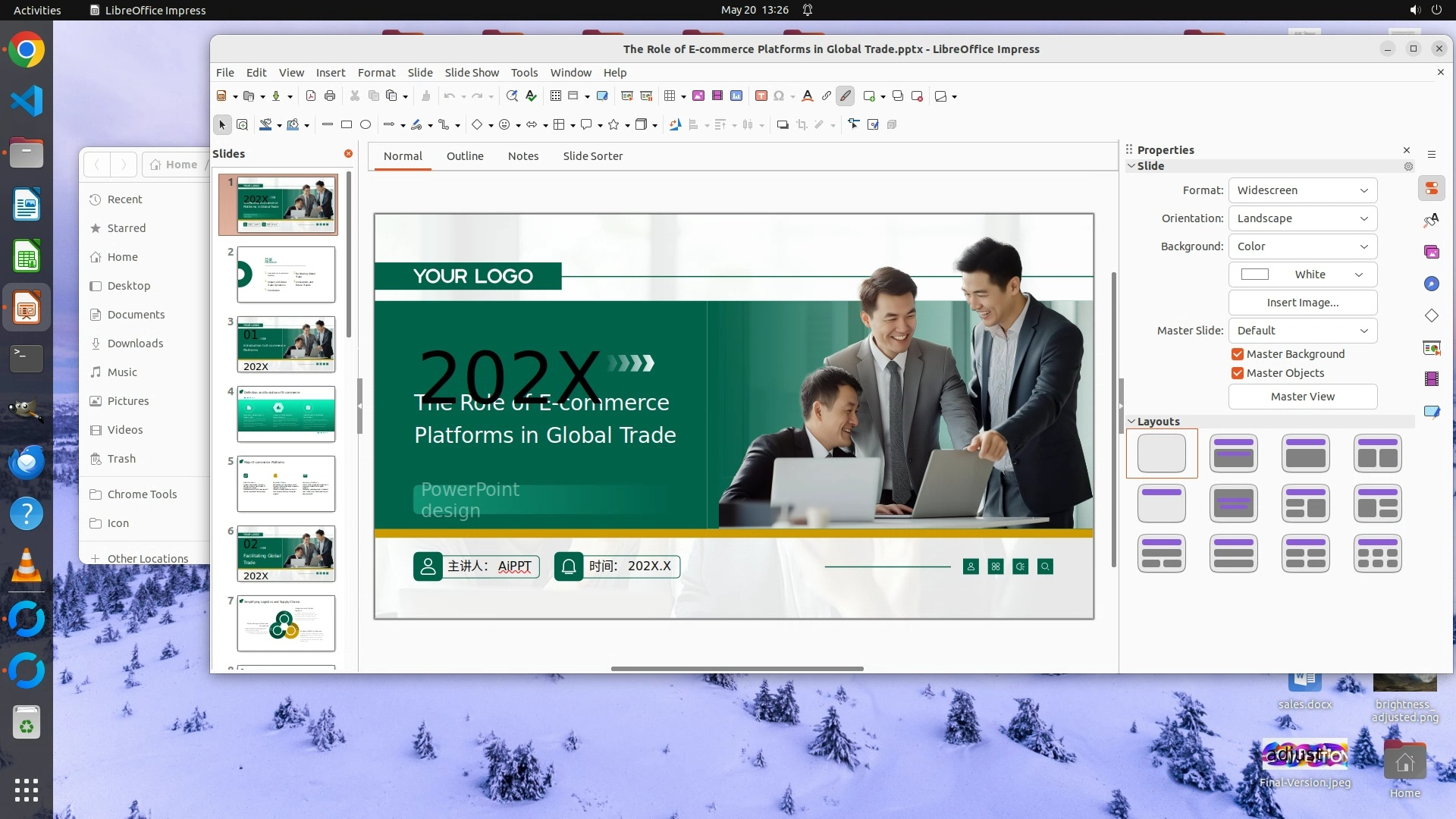Switch to Slide Sorter tab

[x=592, y=156]
